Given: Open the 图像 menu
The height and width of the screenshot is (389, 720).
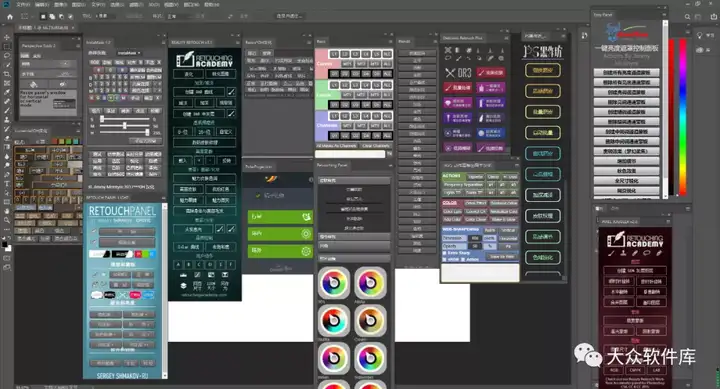Looking at the screenshot, I should click(61, 5).
